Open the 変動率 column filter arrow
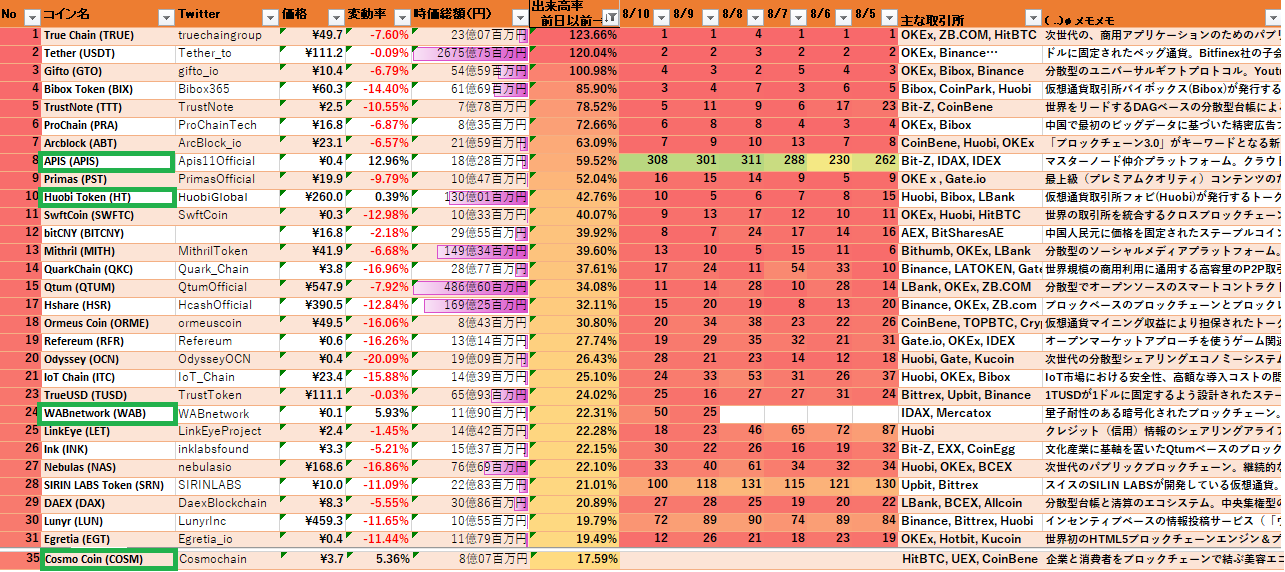1285x572 pixels. 400,17
